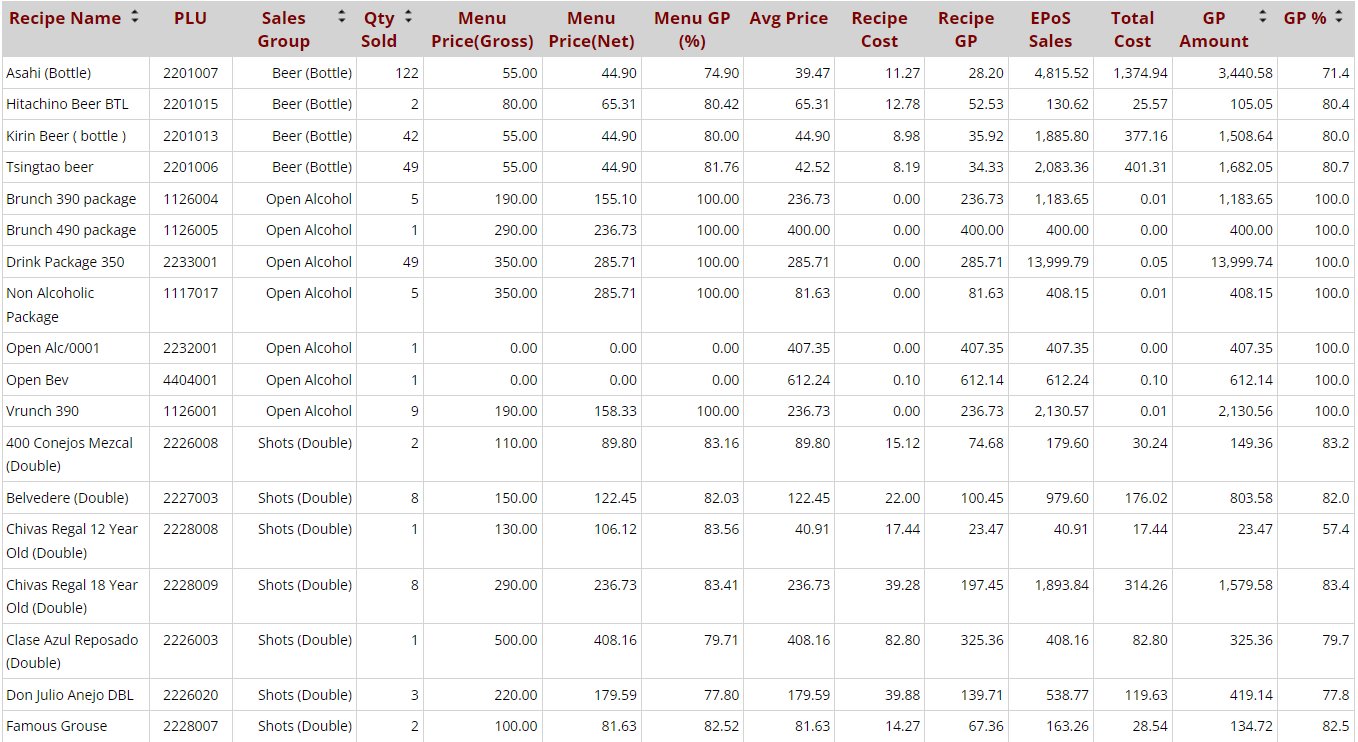The image size is (1358, 742).
Task: Select the Clase Azul Reposado (Double) row
Action: click(x=72, y=651)
